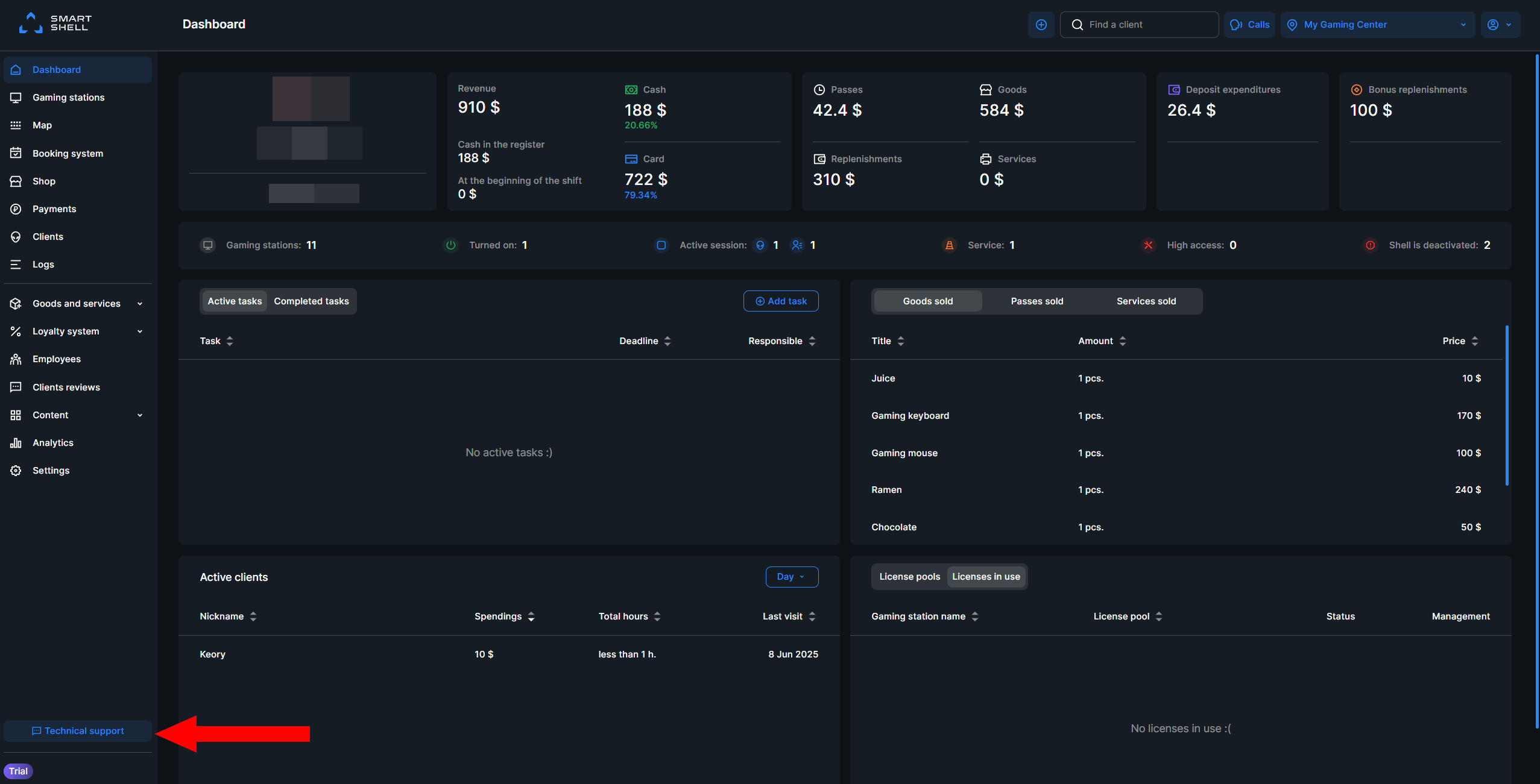The image size is (1540, 784).
Task: Expand the Loyalty system submenu chevron
Action: (x=140, y=331)
